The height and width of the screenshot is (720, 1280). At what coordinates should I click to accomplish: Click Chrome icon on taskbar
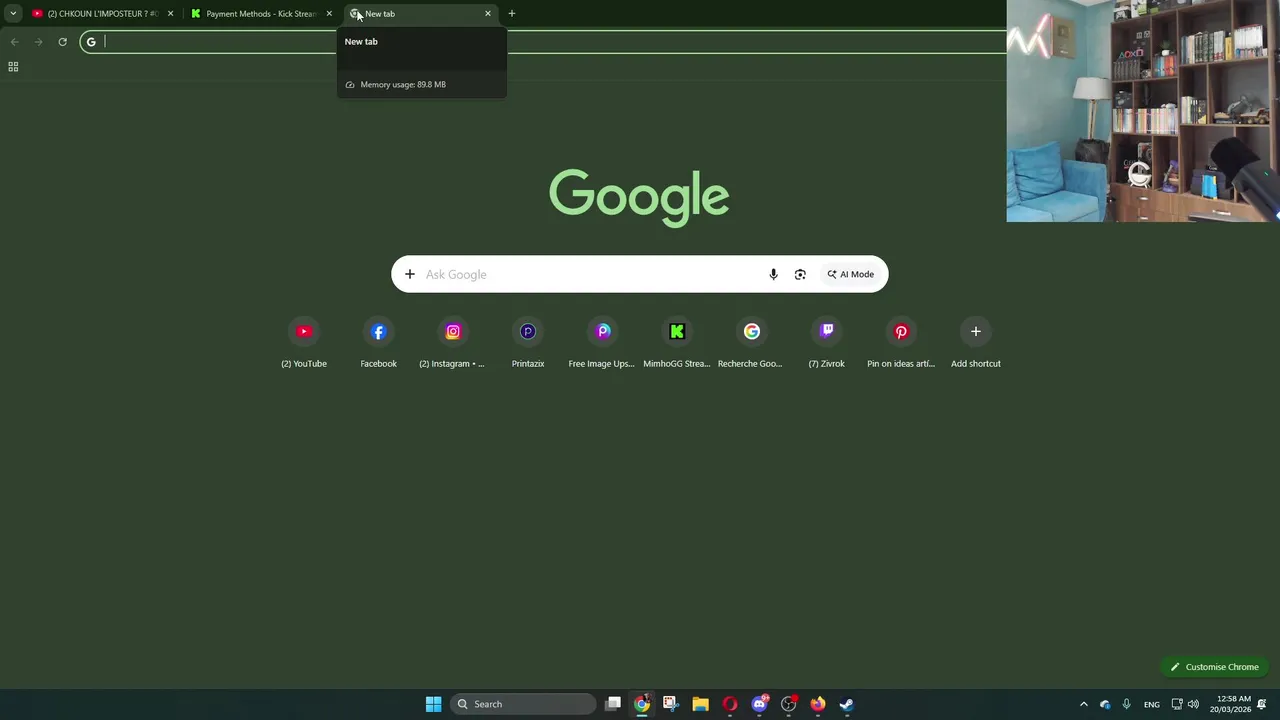(x=642, y=704)
